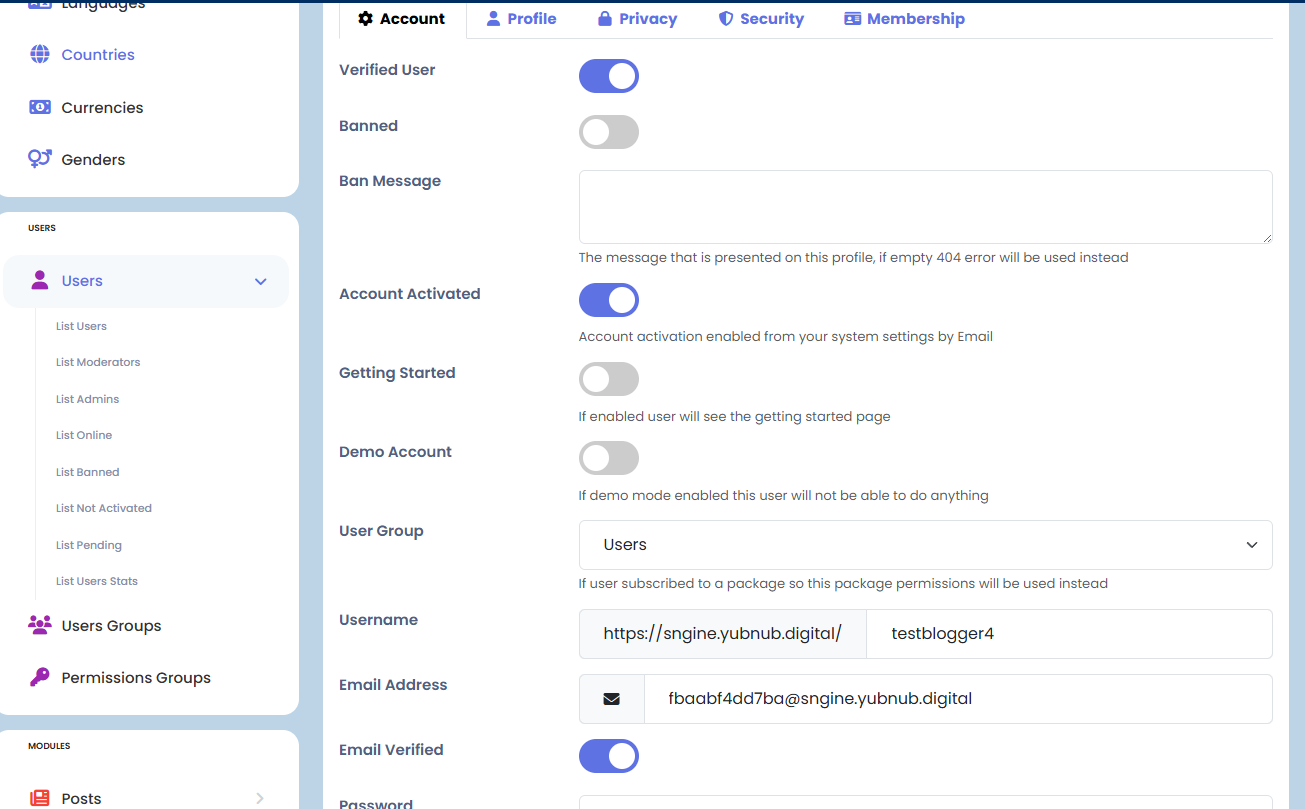Image resolution: width=1305 pixels, height=809 pixels.
Task: Expand the Posts module chevron
Action: pyautogui.click(x=260, y=798)
